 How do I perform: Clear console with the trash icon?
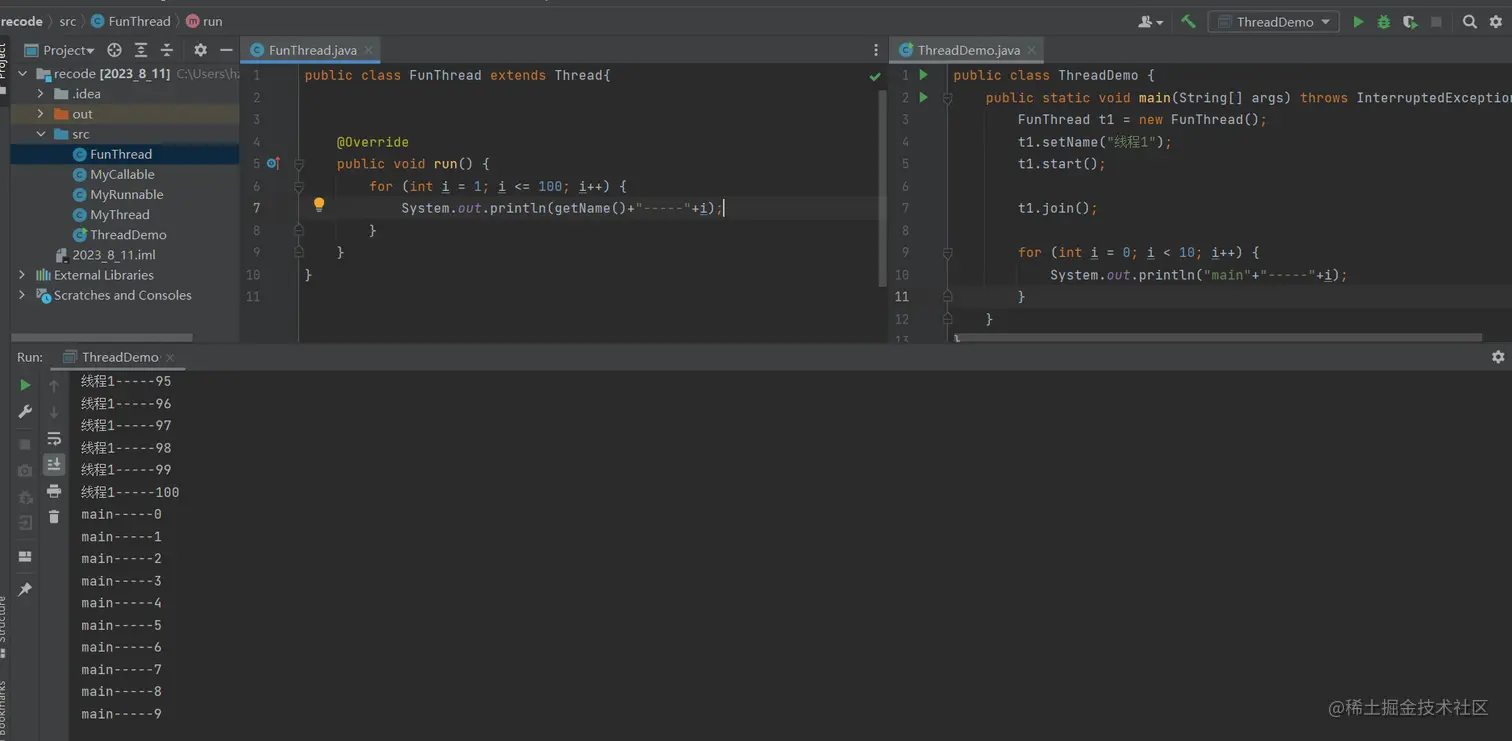point(54,517)
